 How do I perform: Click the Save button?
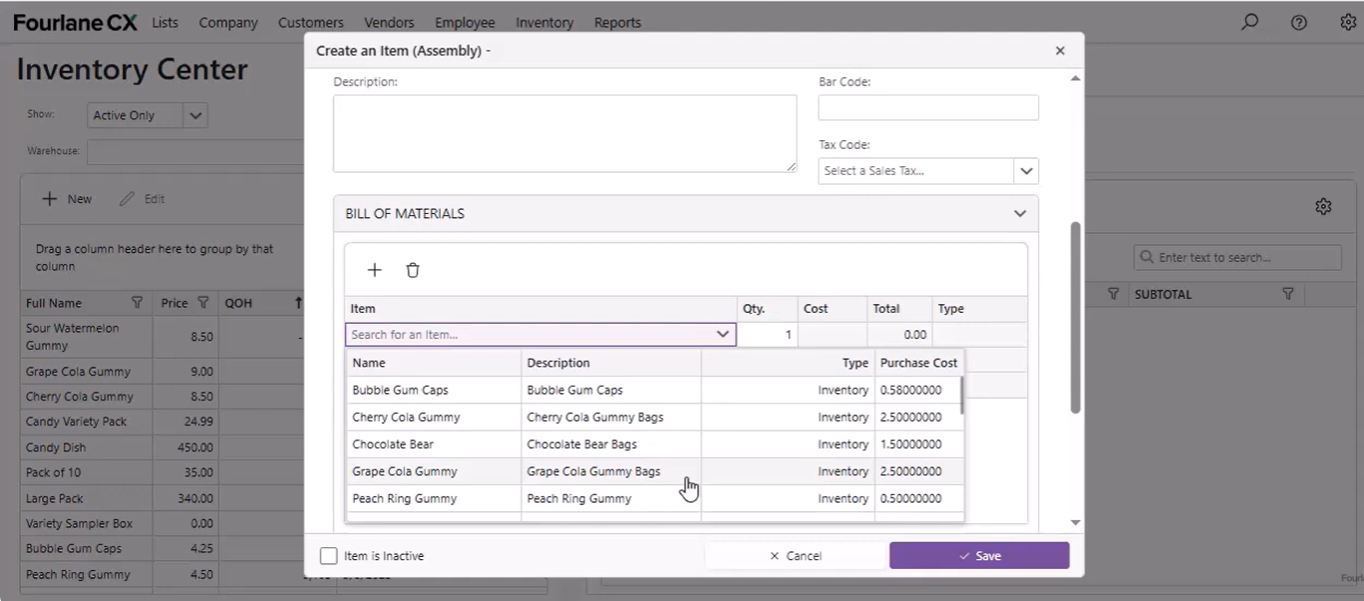pos(979,556)
